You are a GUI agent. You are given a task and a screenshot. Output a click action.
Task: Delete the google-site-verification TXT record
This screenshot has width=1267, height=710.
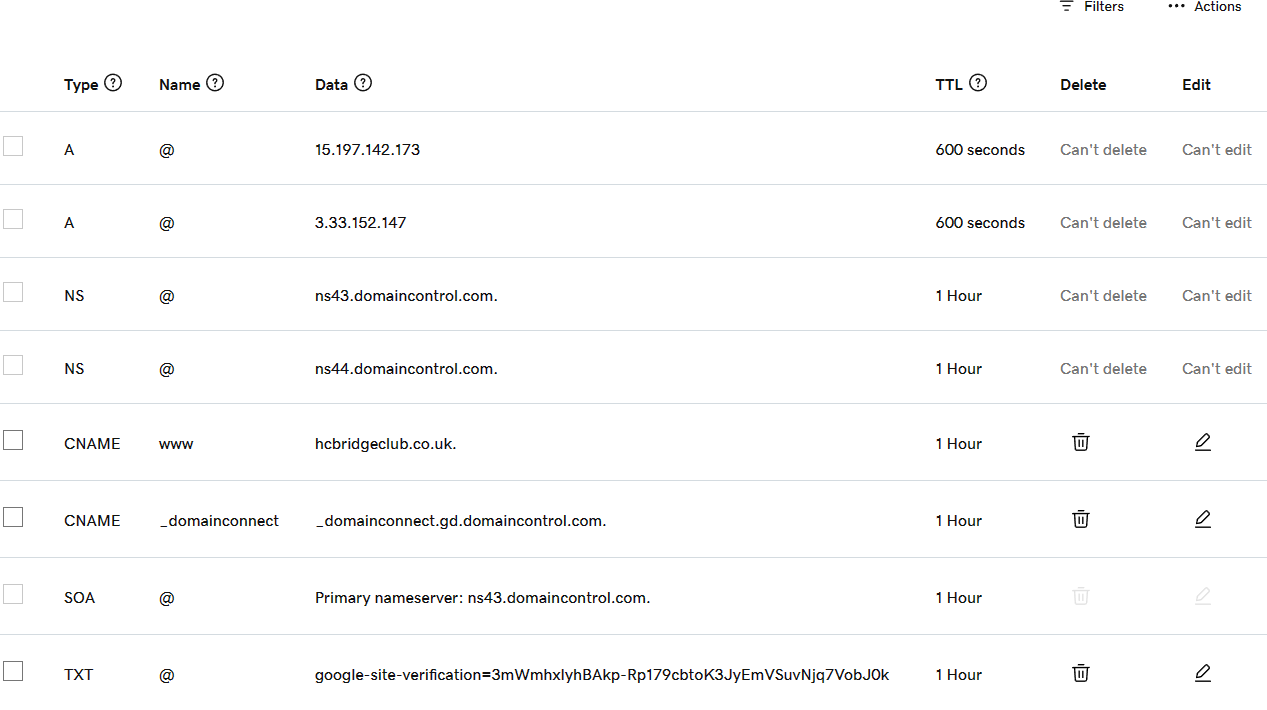click(x=1080, y=673)
